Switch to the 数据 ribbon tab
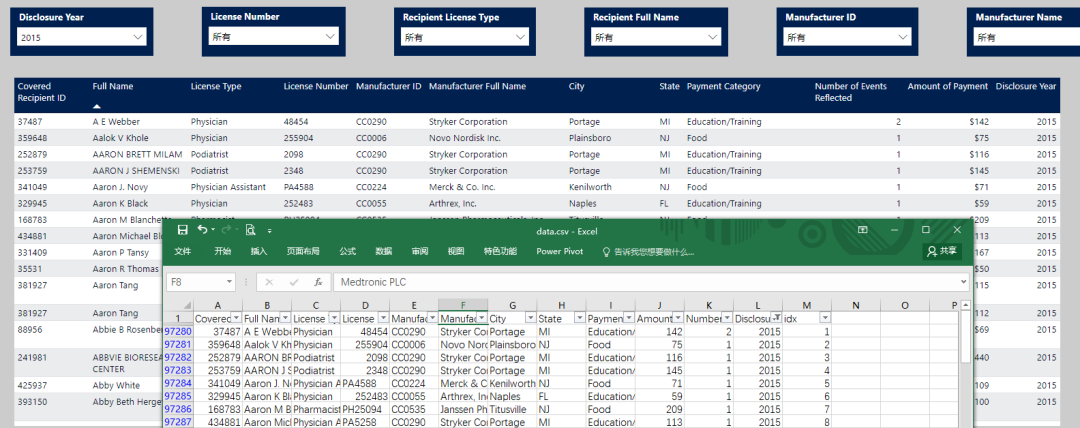 click(384, 252)
